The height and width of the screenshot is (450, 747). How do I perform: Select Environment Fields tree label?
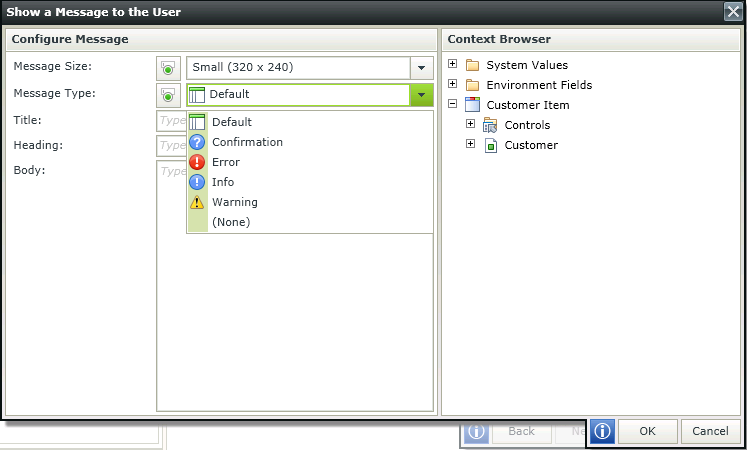click(539, 85)
